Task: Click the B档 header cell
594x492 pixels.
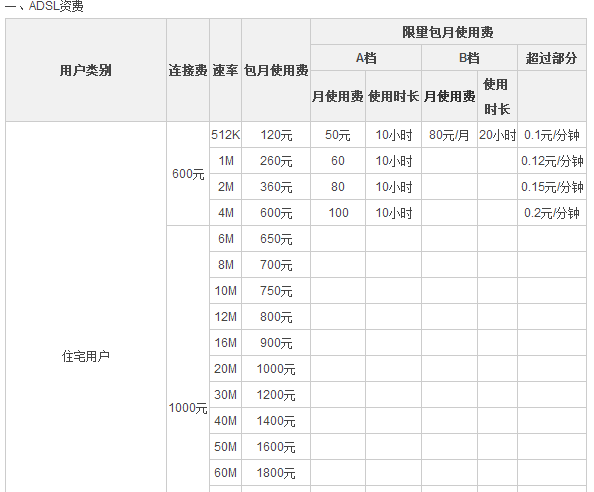Action: click(469, 58)
